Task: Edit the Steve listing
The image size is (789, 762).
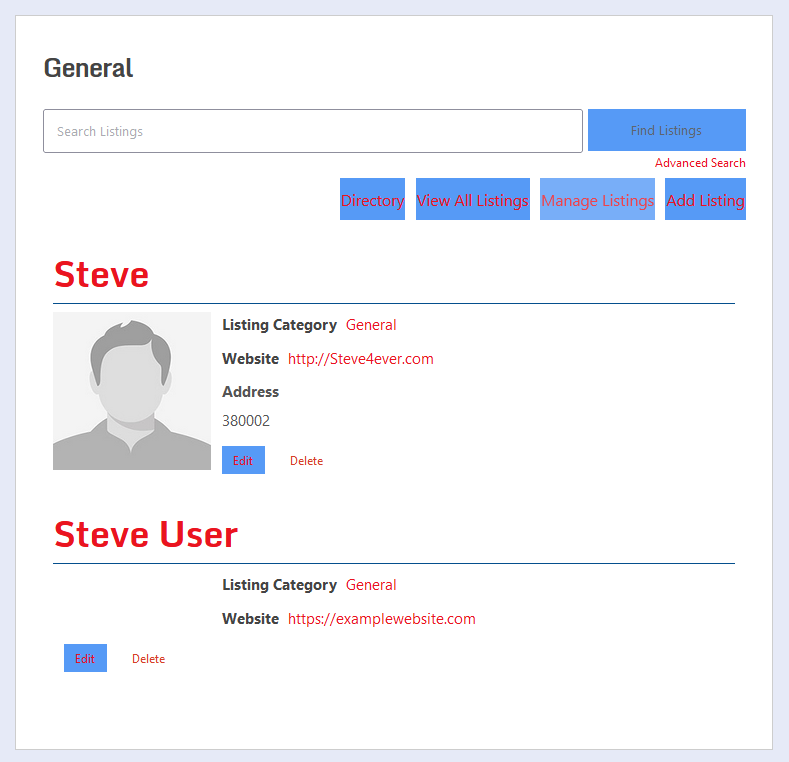Action: click(243, 460)
